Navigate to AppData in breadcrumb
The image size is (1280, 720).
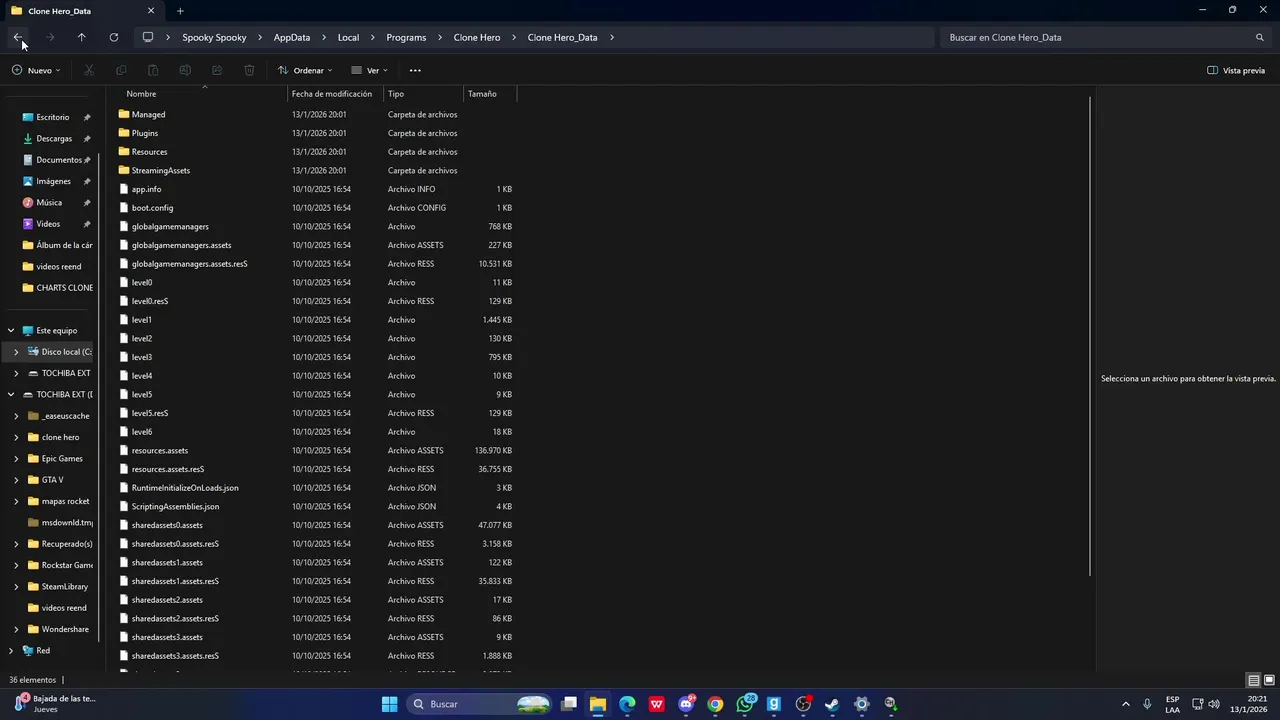click(x=292, y=37)
